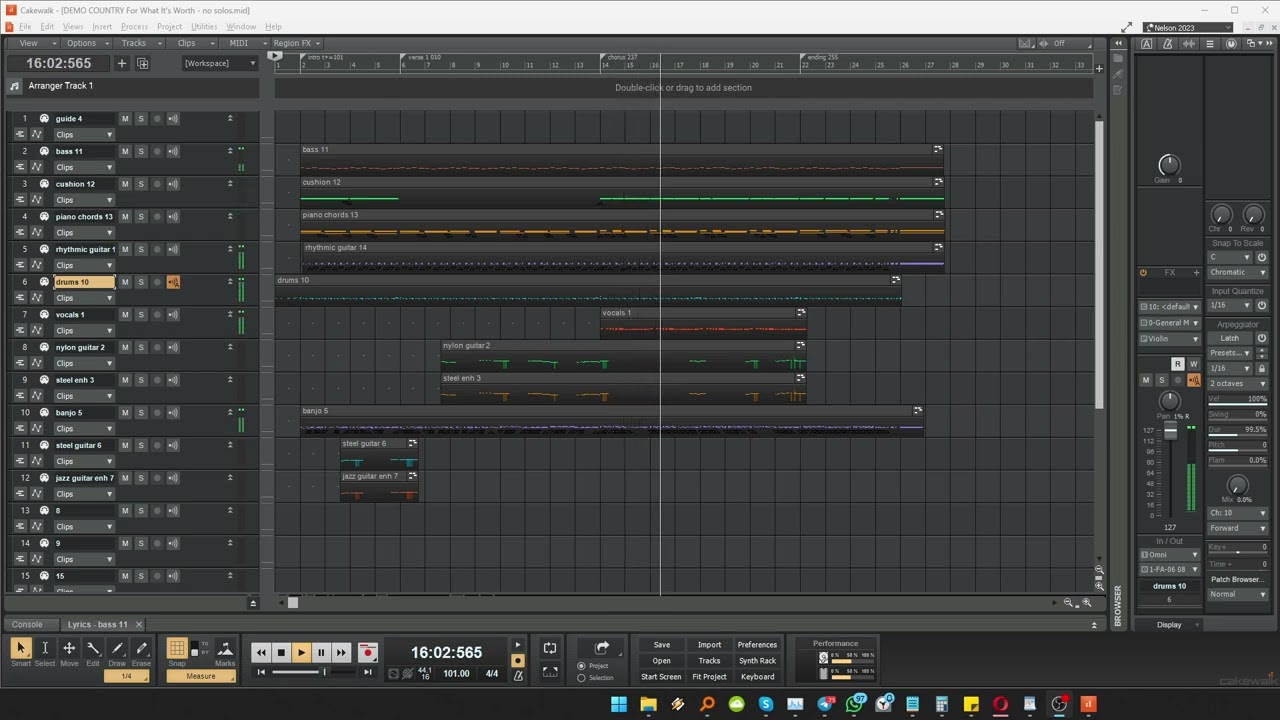The height and width of the screenshot is (720, 1280).
Task: Stop playback in transport
Action: coord(281,653)
